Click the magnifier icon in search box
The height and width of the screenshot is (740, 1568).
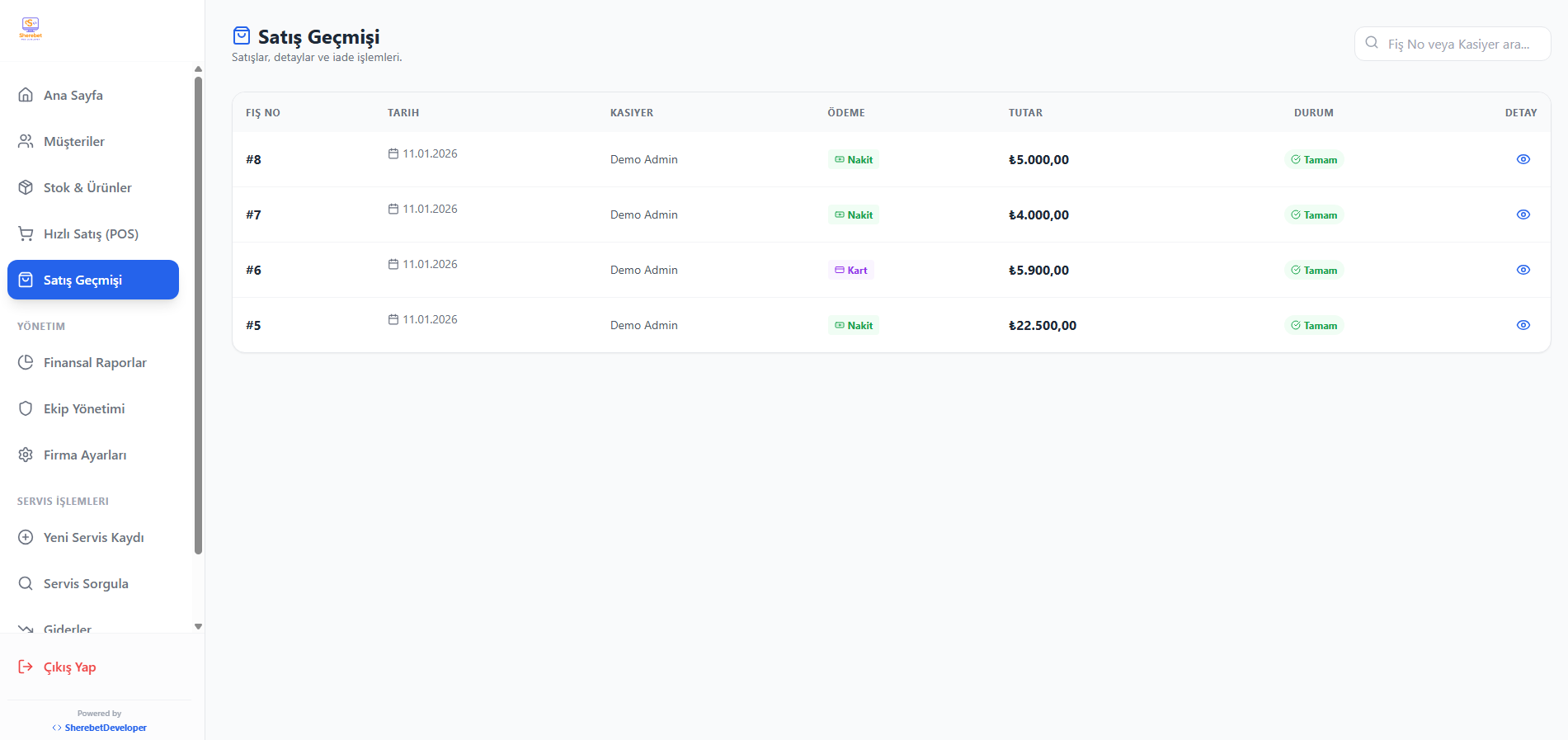(x=1372, y=43)
